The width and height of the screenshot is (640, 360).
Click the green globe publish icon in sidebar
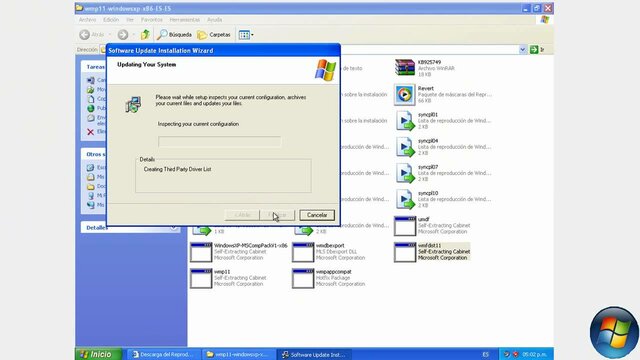tap(91, 109)
